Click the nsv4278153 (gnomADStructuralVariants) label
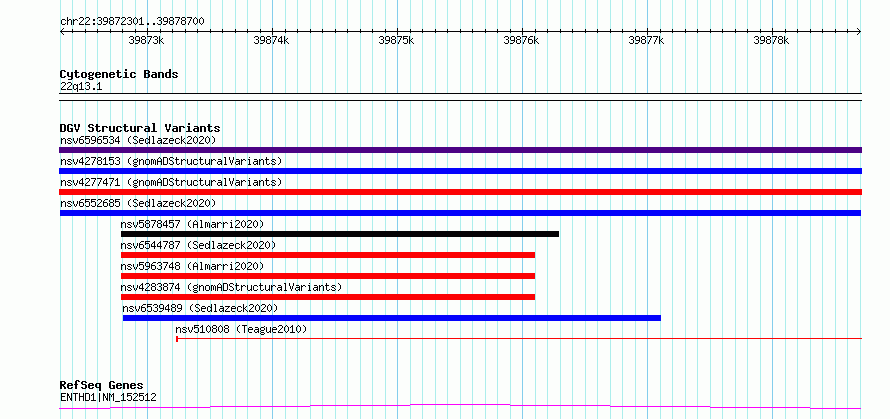Viewport: 890px width, 419px height. coord(171,161)
